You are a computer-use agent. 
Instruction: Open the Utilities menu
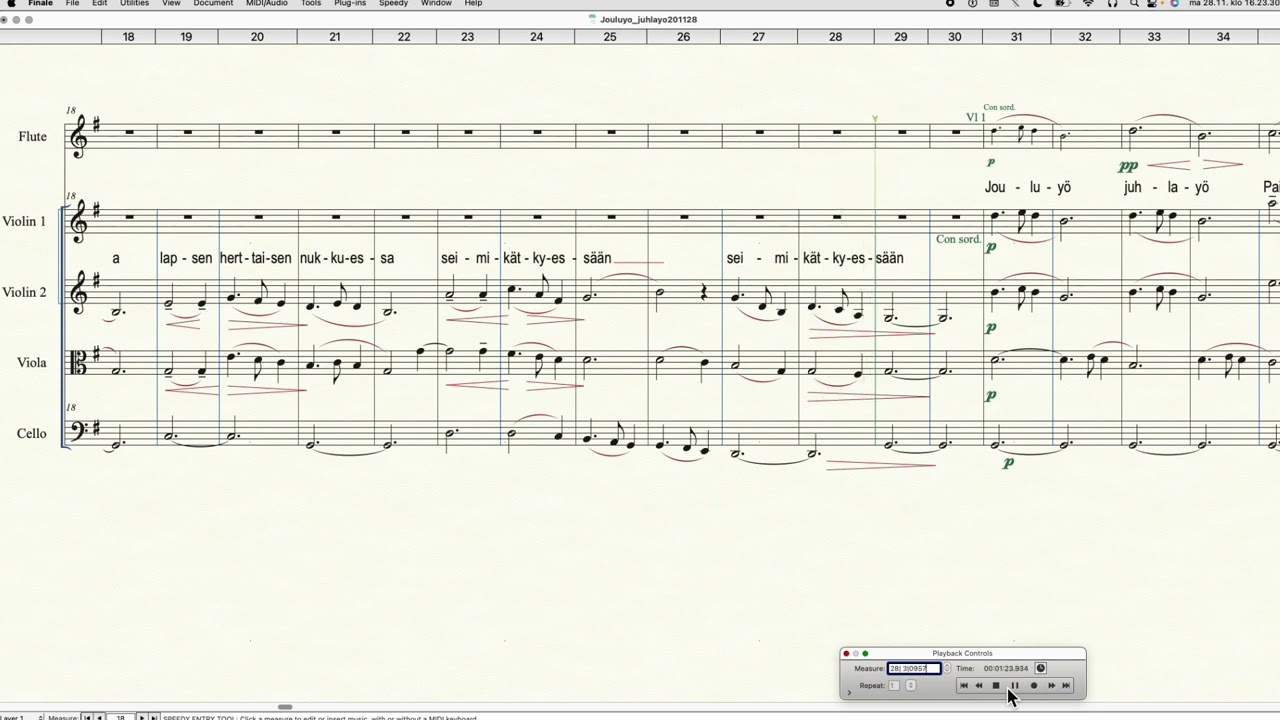coord(135,4)
